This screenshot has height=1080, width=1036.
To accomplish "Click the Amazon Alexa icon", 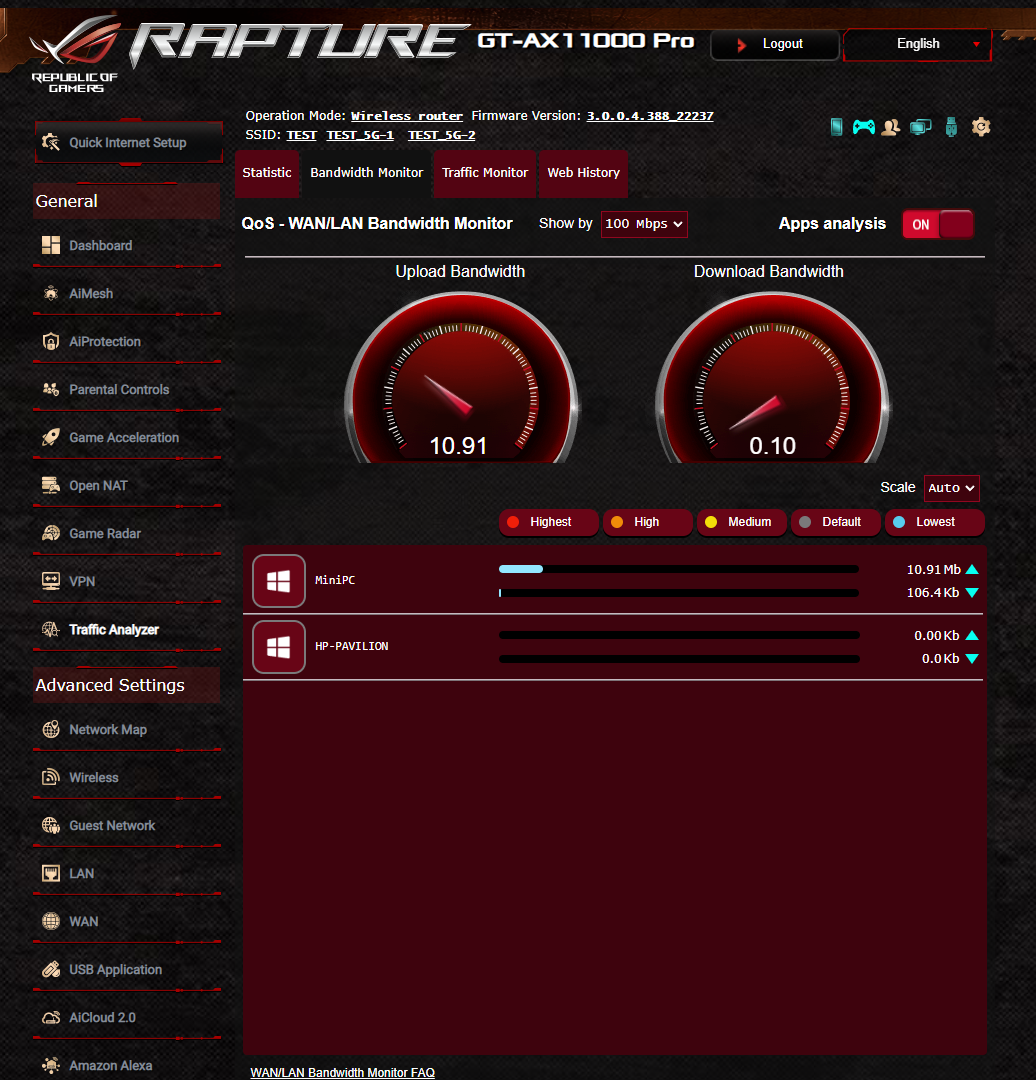I will 51,1066.
